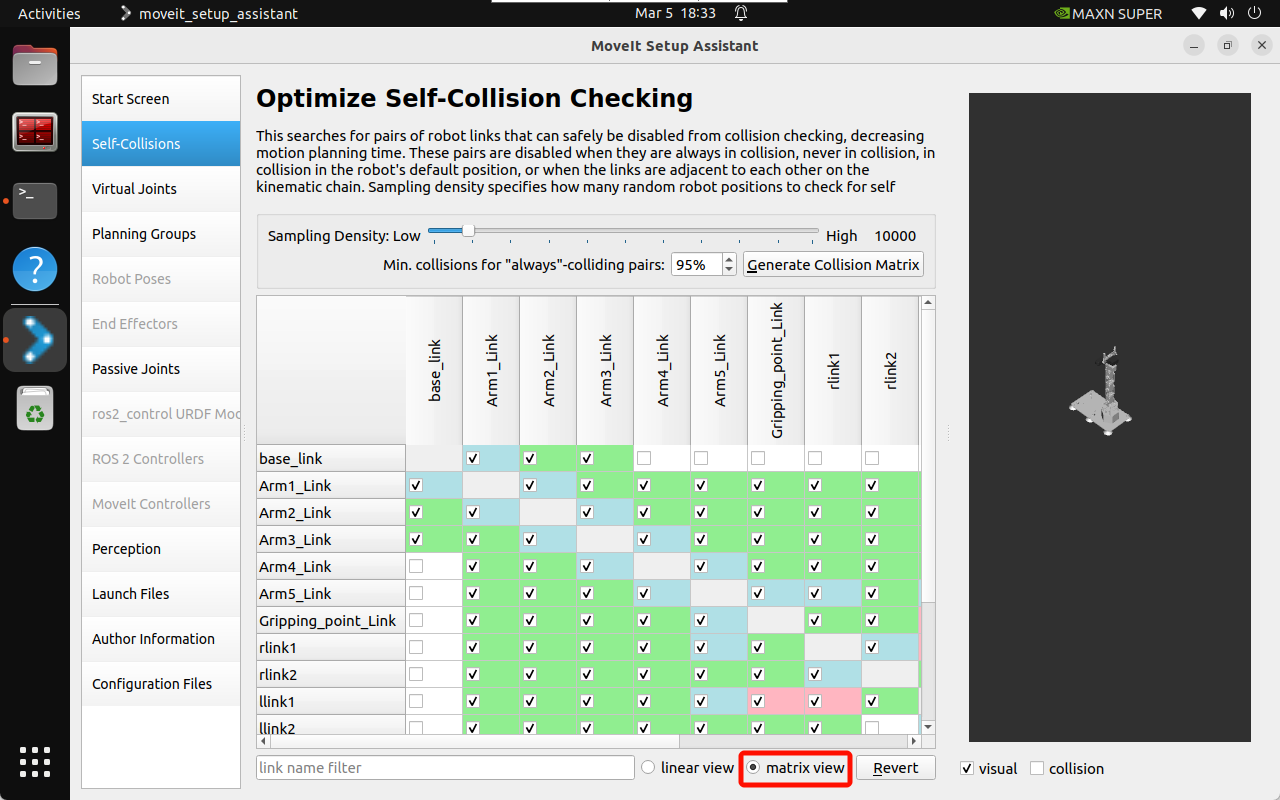
Task: Open the Files app in the dock
Action: 35,65
